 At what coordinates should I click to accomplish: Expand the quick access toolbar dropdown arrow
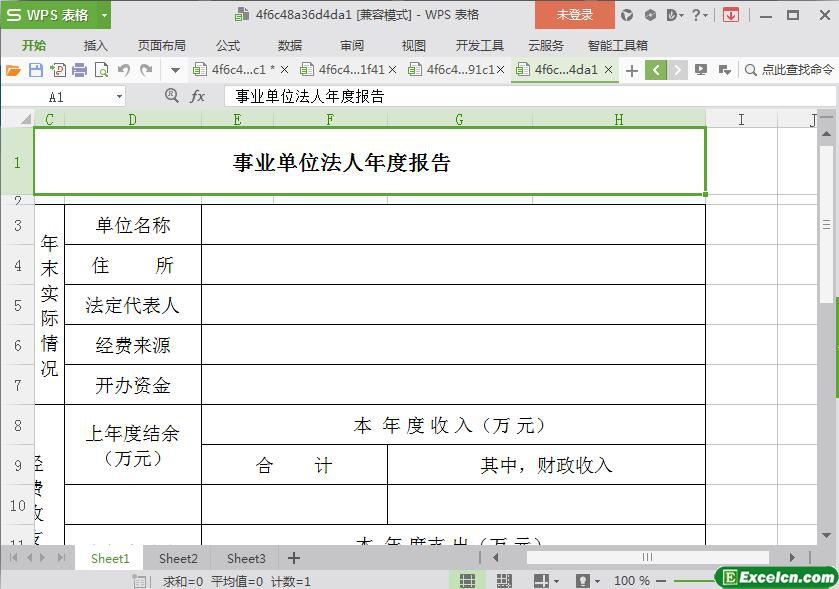pyautogui.click(x=175, y=70)
